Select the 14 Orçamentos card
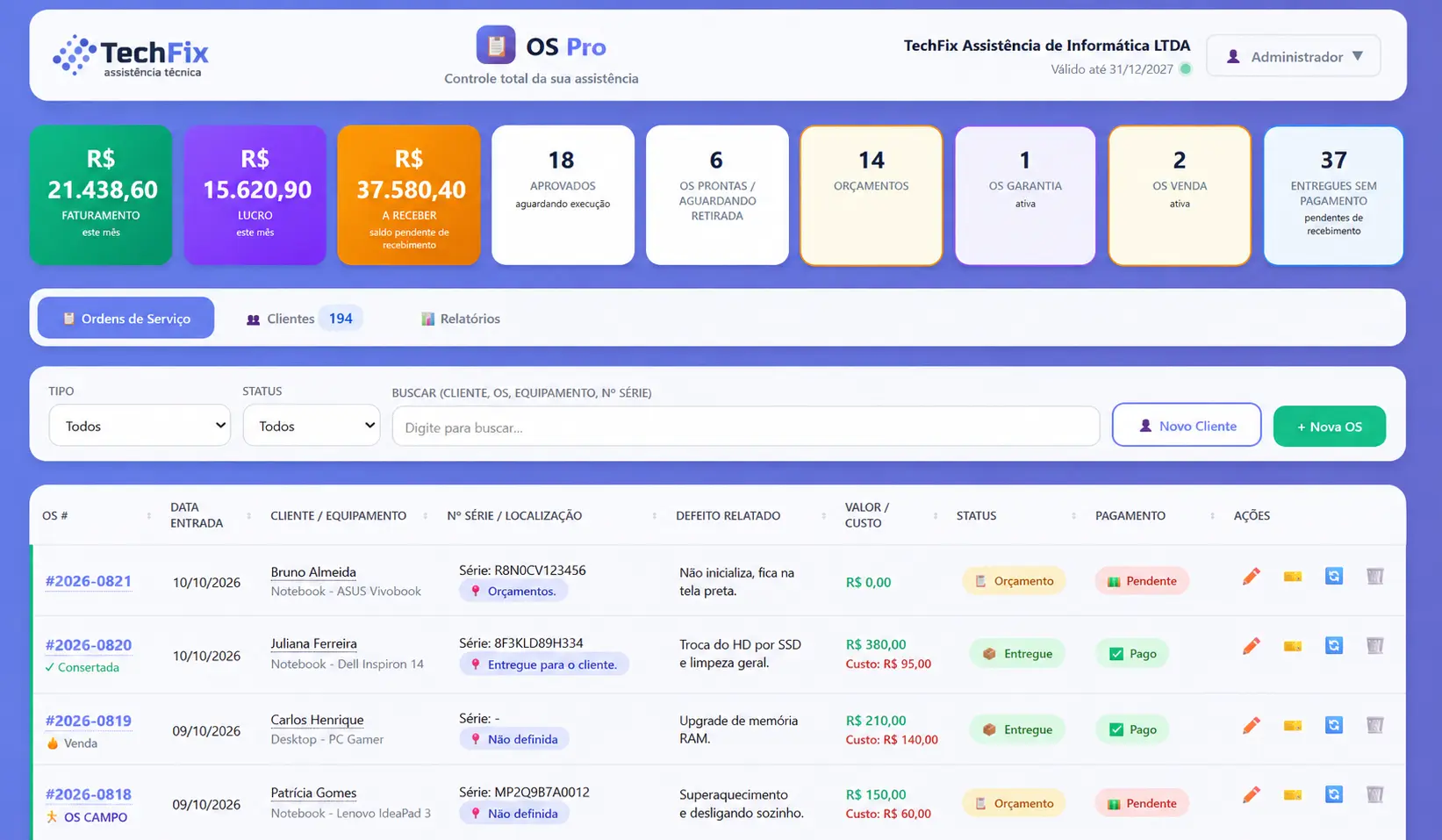 pyautogui.click(x=872, y=195)
